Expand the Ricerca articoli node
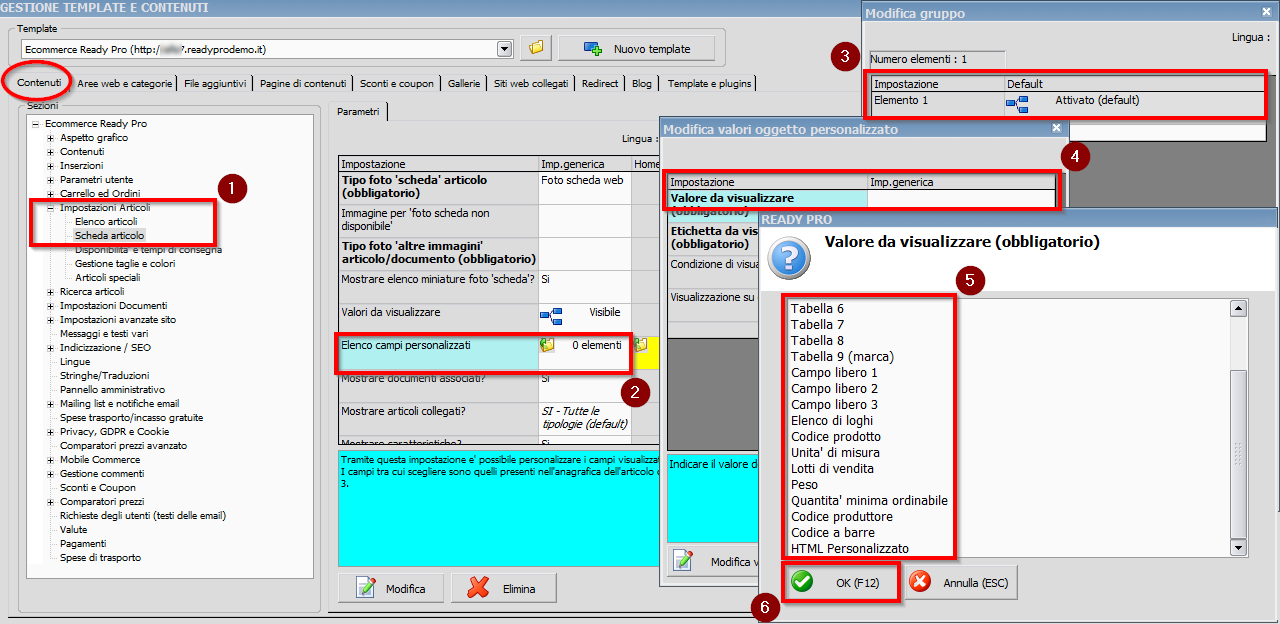 (51, 292)
